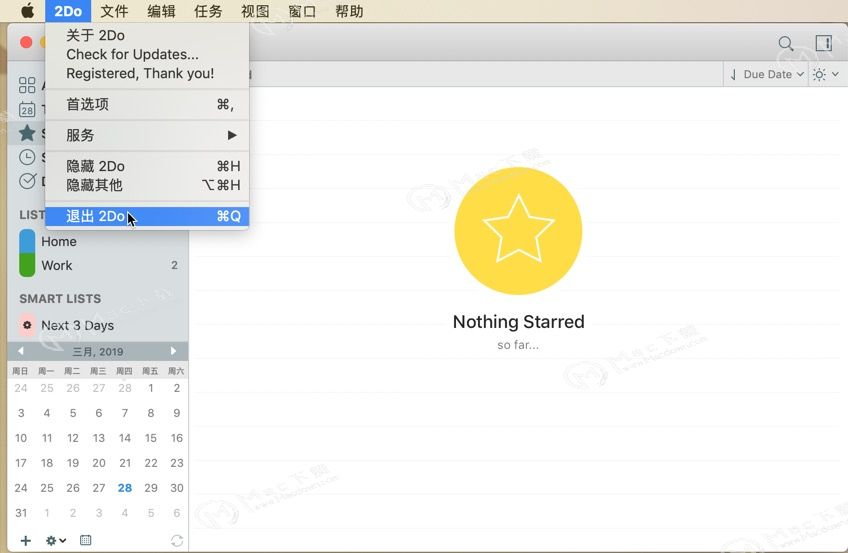Click the plus add list button
Image resolution: width=848 pixels, height=553 pixels.
(25, 541)
